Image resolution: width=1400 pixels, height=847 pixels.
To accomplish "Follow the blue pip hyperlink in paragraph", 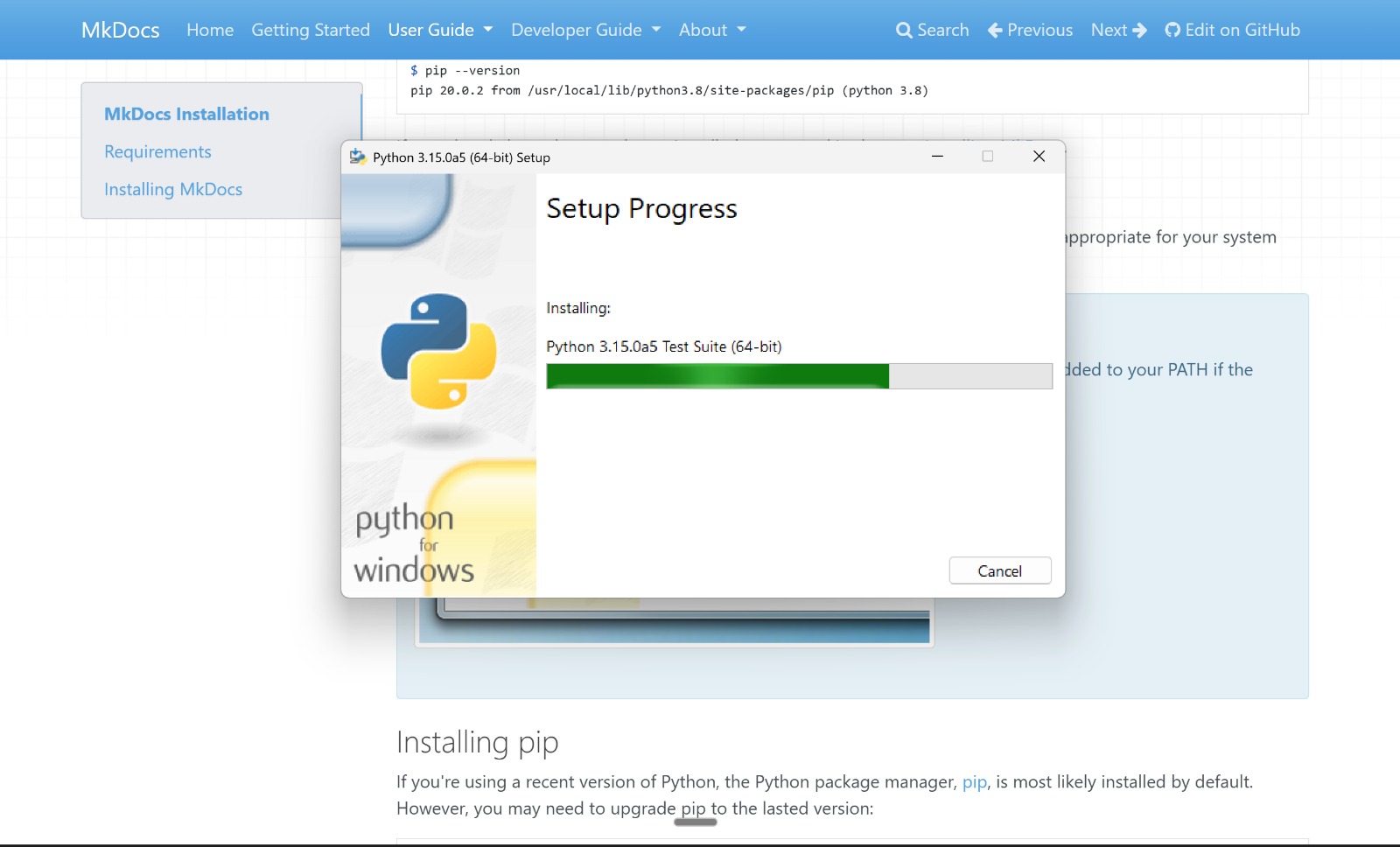I will coord(974,781).
